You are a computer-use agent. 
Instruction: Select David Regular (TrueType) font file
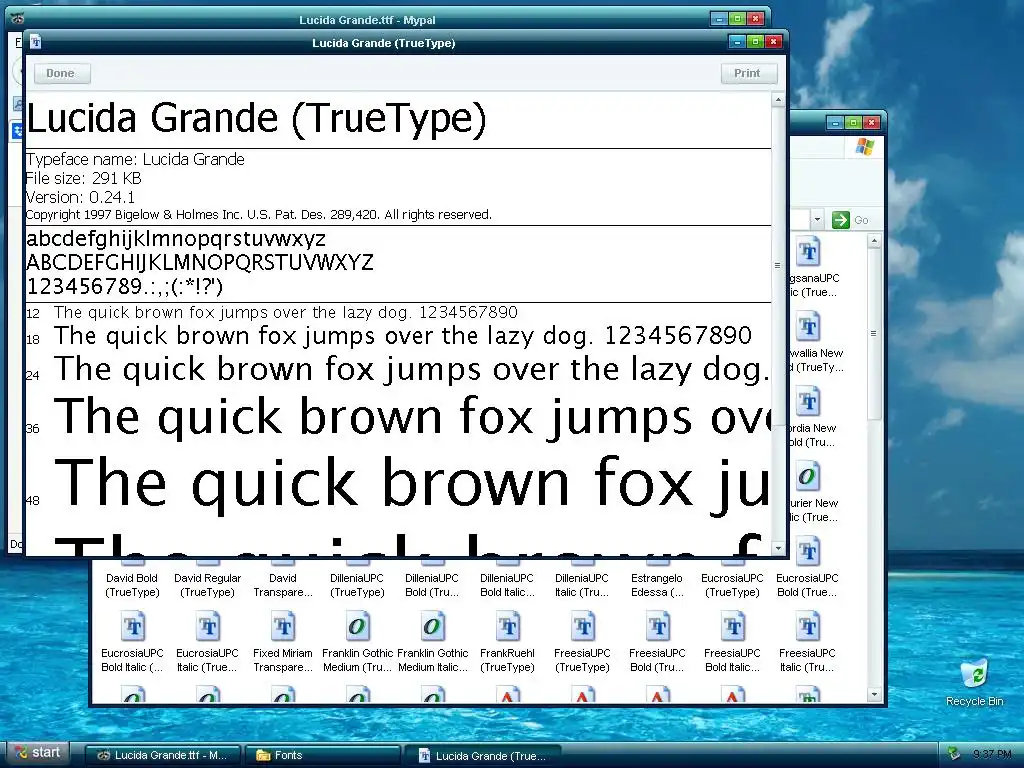(208, 584)
